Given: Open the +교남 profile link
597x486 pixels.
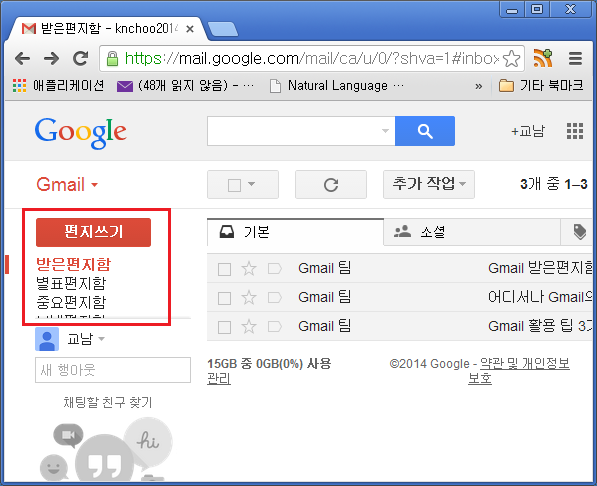Looking at the screenshot, I should (x=528, y=131).
